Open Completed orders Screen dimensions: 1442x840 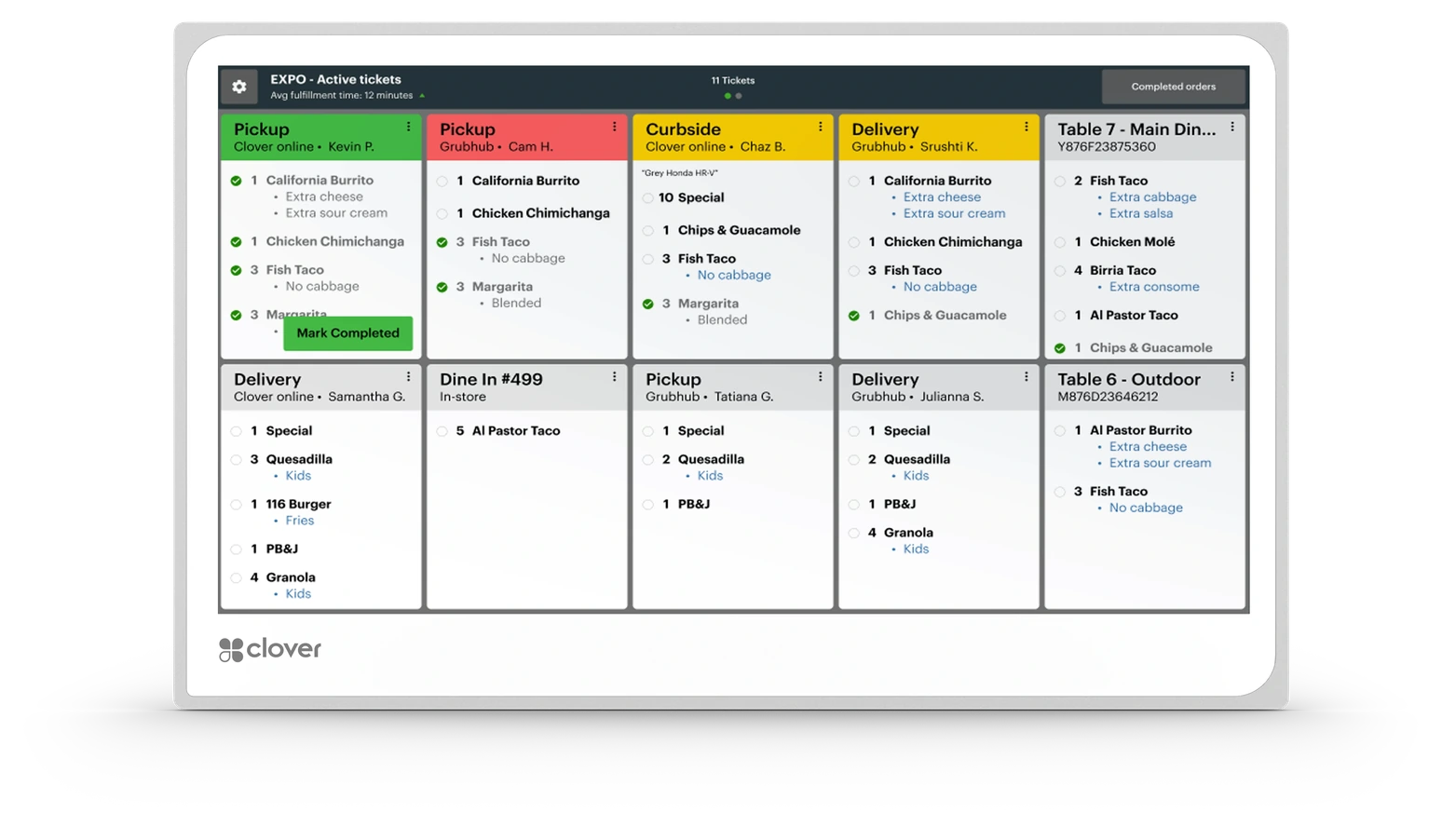click(1173, 87)
